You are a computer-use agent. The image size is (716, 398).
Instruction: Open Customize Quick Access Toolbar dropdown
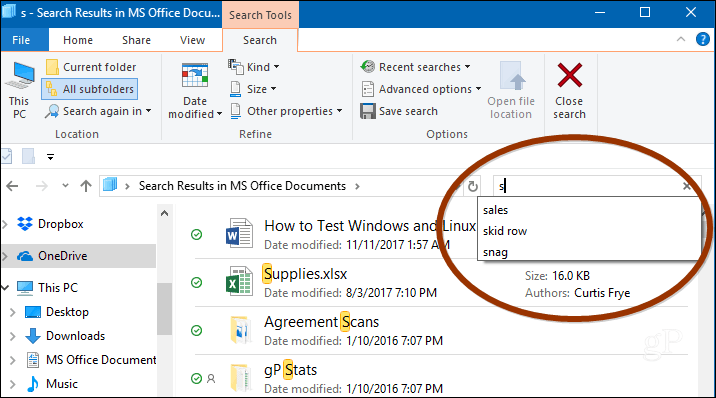pyautogui.click(x=50, y=157)
